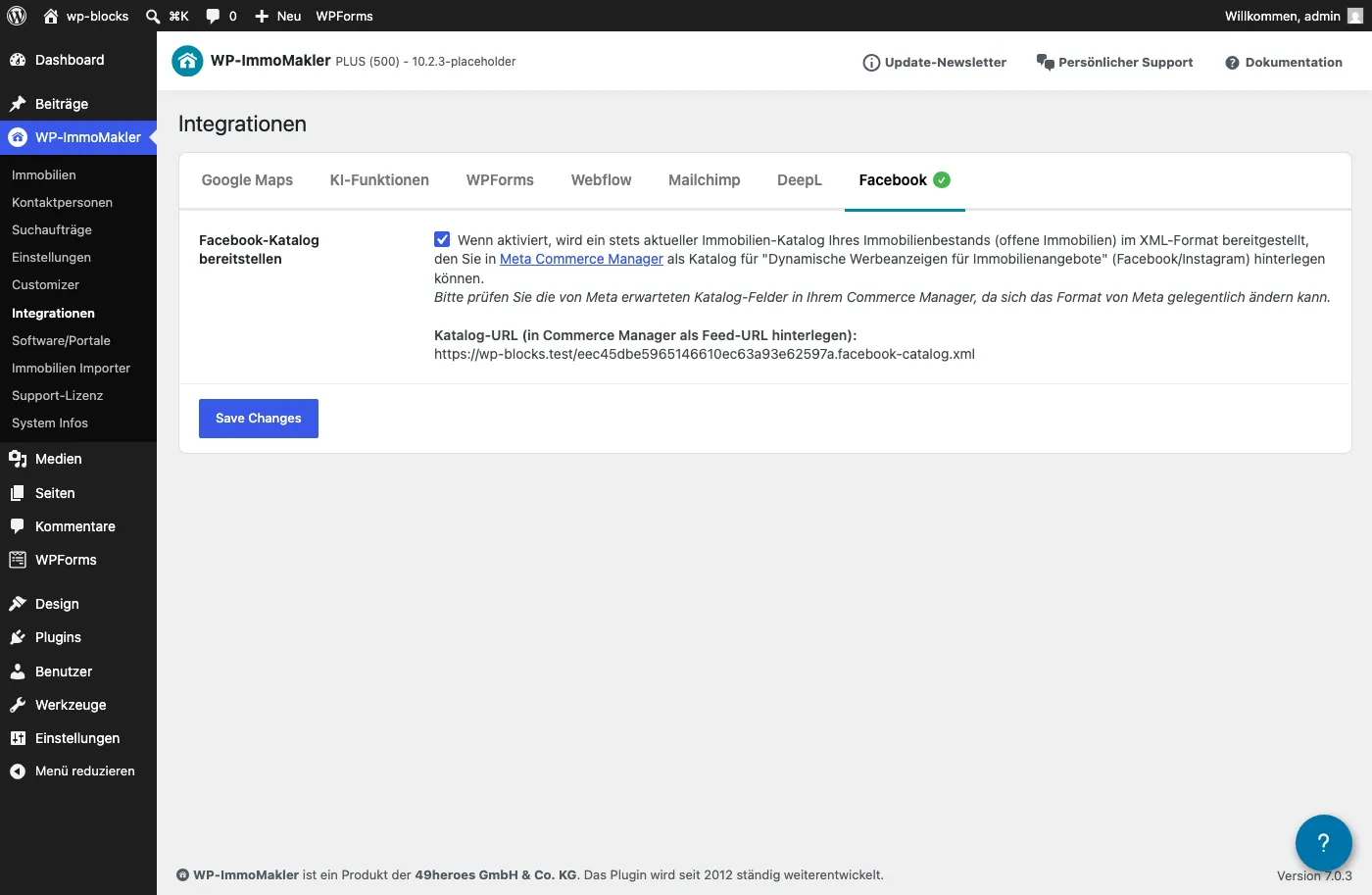Click the Medien media icon

pyautogui.click(x=18, y=459)
